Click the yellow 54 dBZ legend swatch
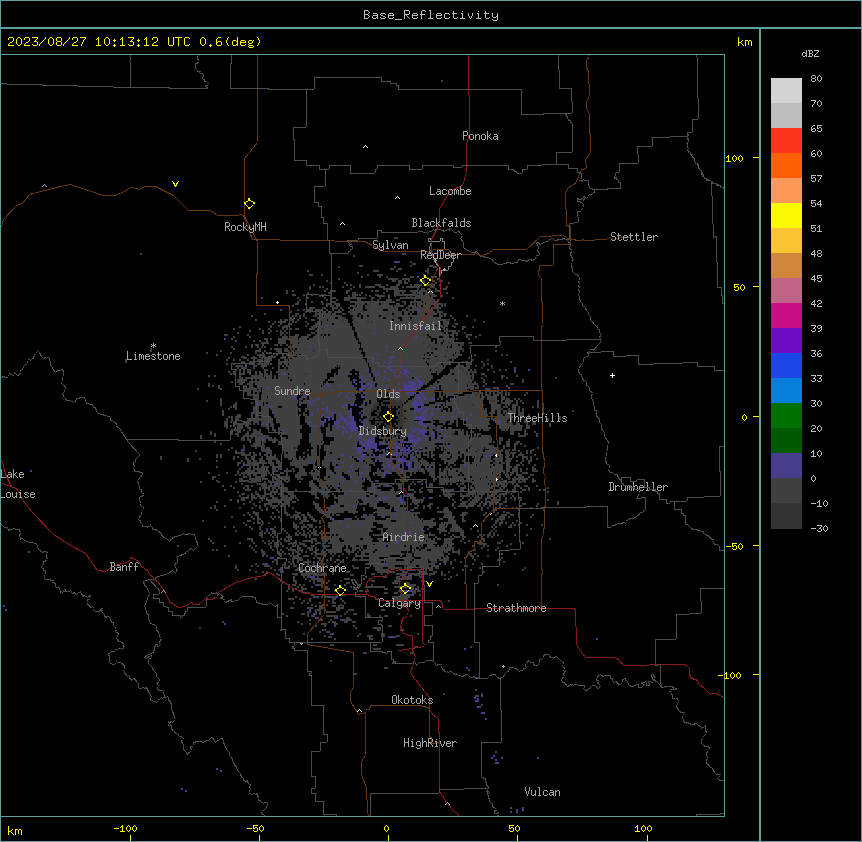862x842 pixels. coord(786,215)
